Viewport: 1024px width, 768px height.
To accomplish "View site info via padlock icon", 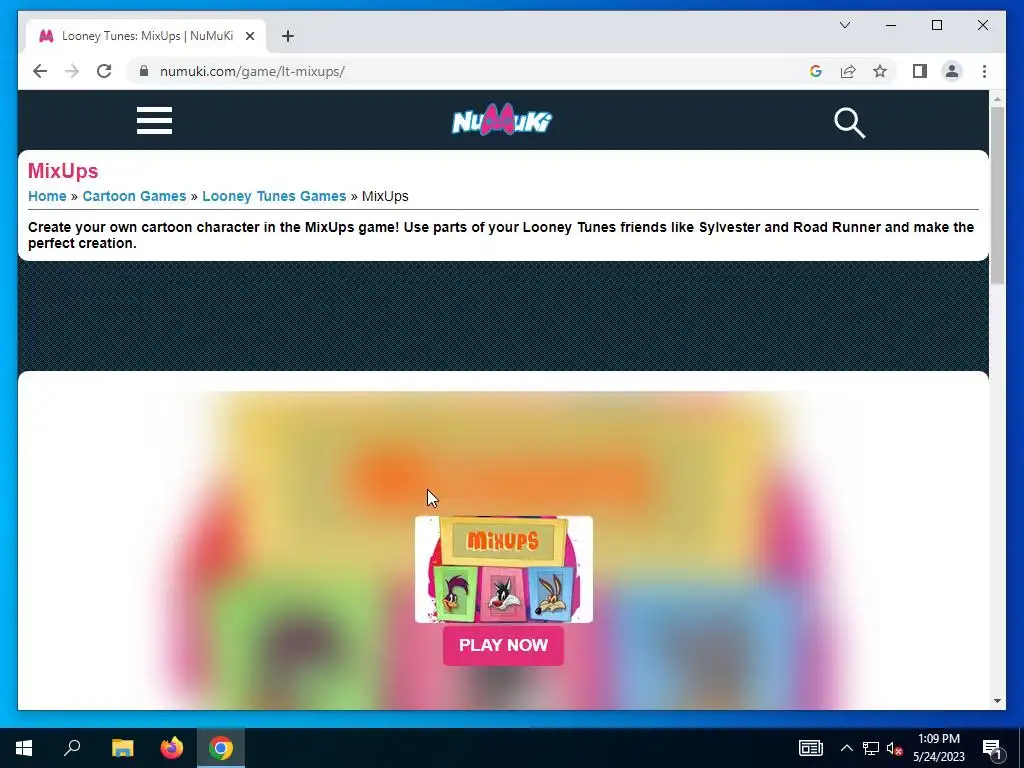I will (x=144, y=71).
